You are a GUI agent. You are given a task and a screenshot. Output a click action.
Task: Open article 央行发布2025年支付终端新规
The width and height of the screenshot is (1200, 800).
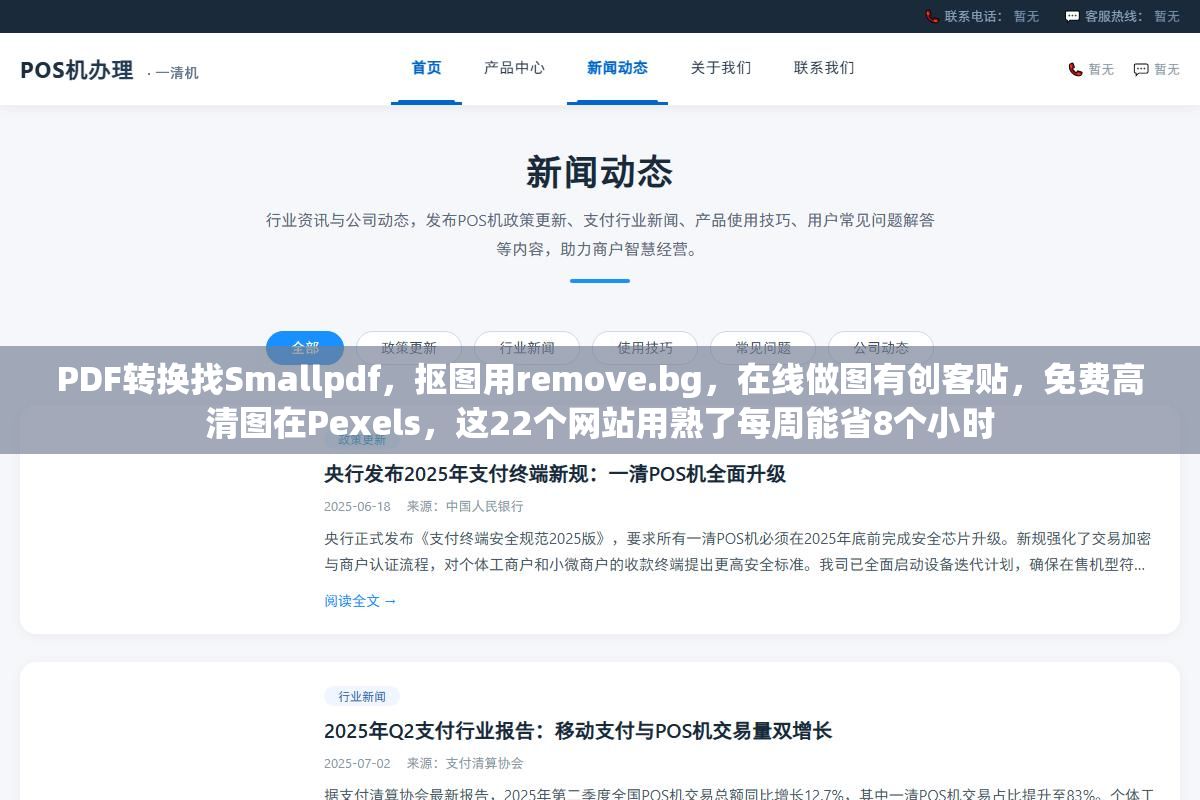(x=555, y=474)
